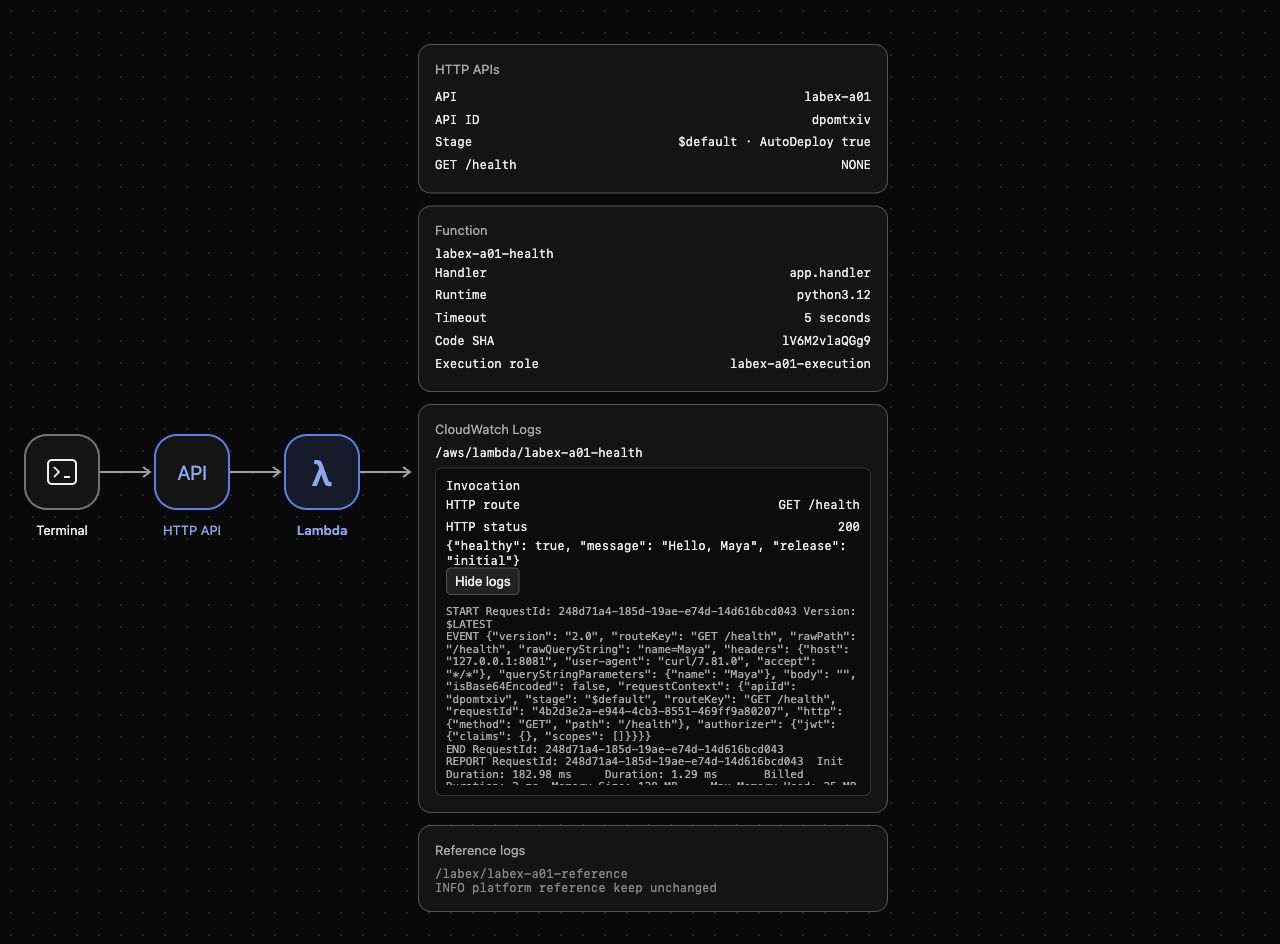Click the HTTP APIs panel heading

(x=467, y=70)
